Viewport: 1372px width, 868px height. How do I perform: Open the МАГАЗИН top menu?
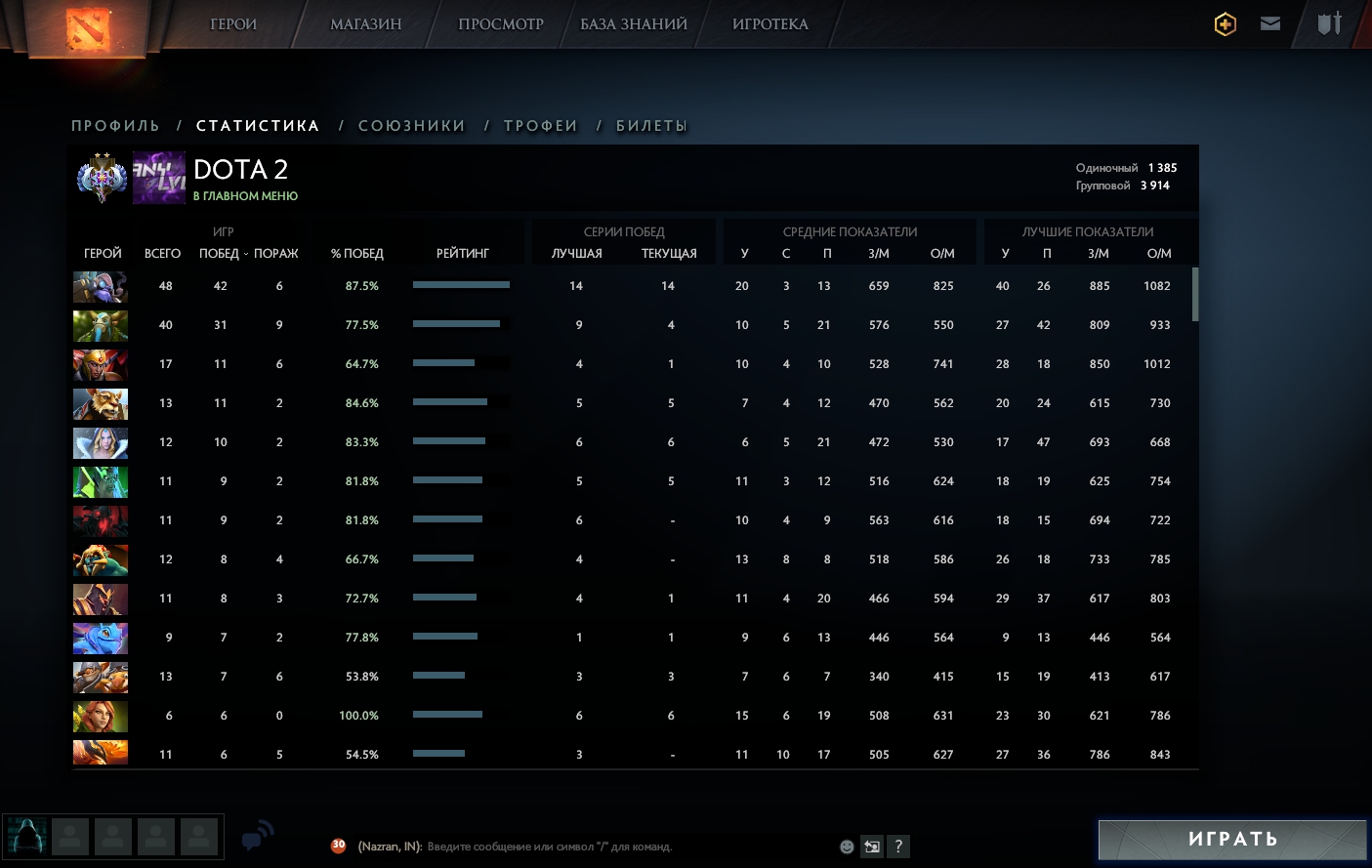pos(366,24)
